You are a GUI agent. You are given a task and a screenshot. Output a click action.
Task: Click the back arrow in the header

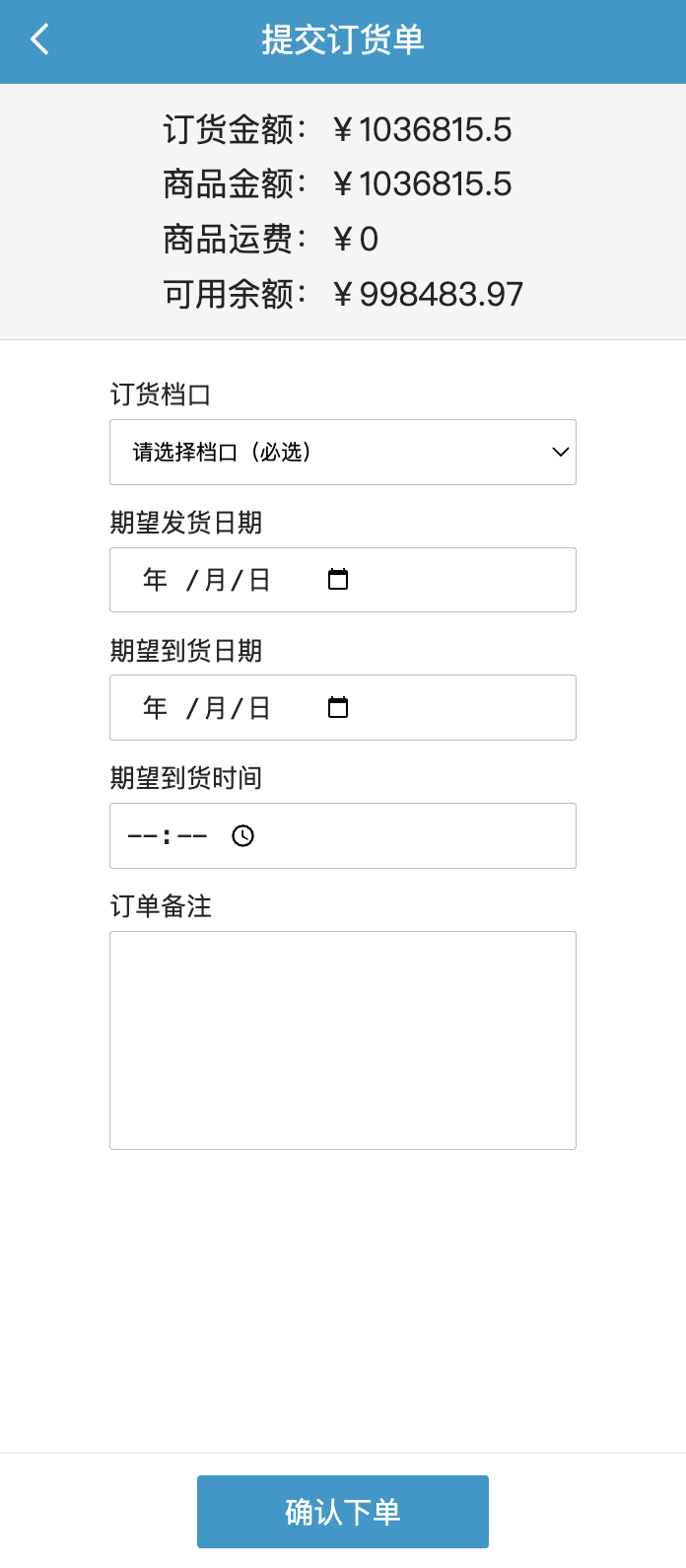(x=38, y=39)
